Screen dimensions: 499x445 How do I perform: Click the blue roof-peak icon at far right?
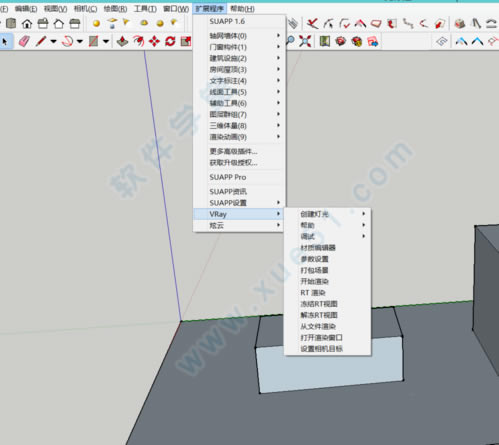(x=477, y=41)
